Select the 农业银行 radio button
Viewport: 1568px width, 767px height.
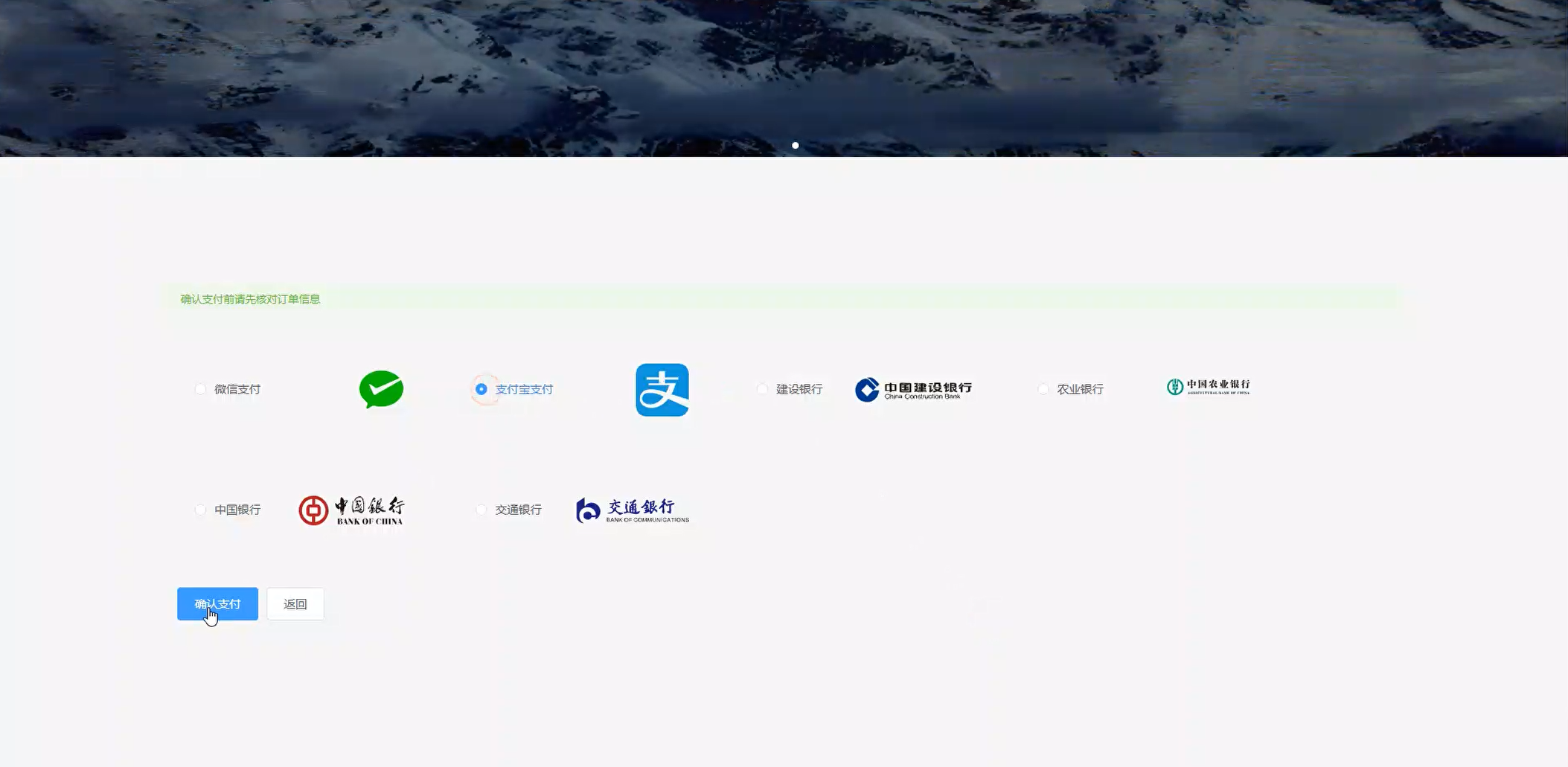click(x=1044, y=388)
